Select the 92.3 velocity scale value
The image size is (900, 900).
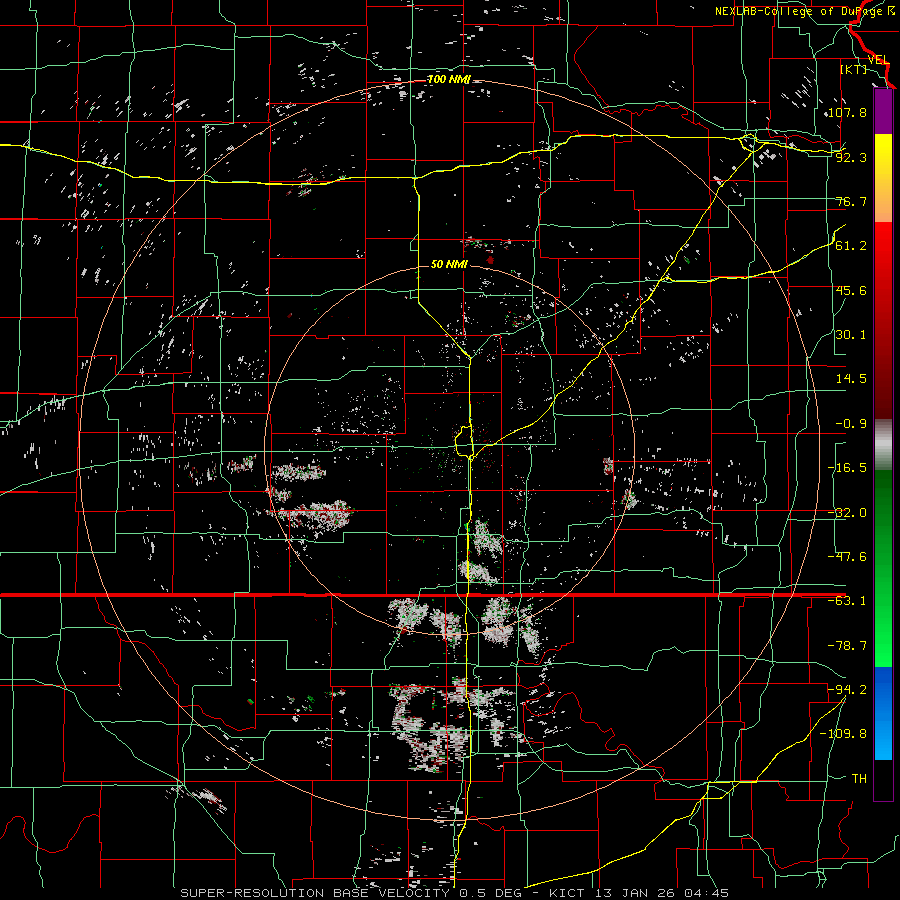coord(851,157)
